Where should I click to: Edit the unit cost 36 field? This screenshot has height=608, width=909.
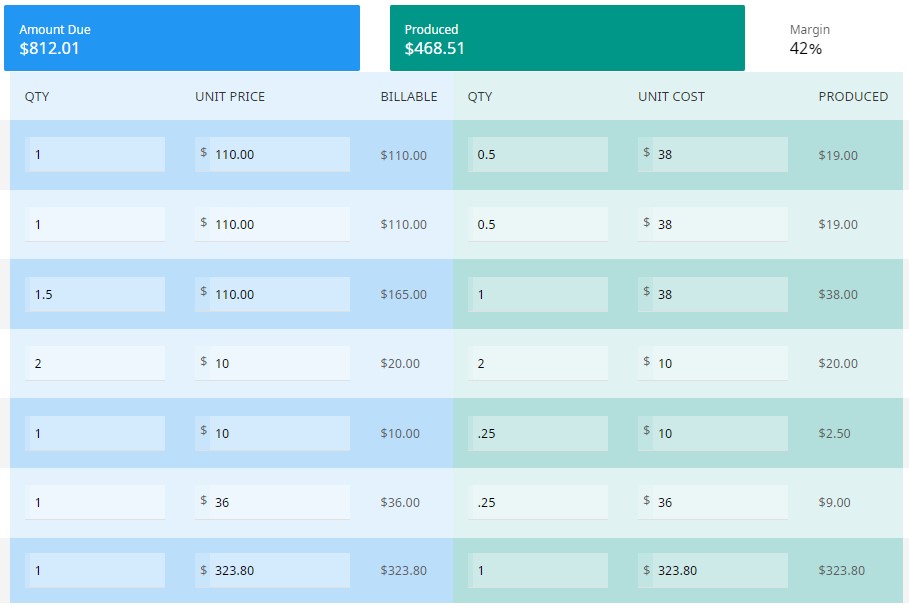(712, 502)
